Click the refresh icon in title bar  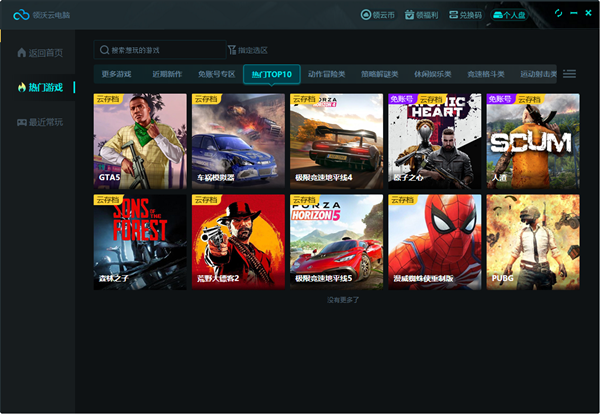(558, 13)
